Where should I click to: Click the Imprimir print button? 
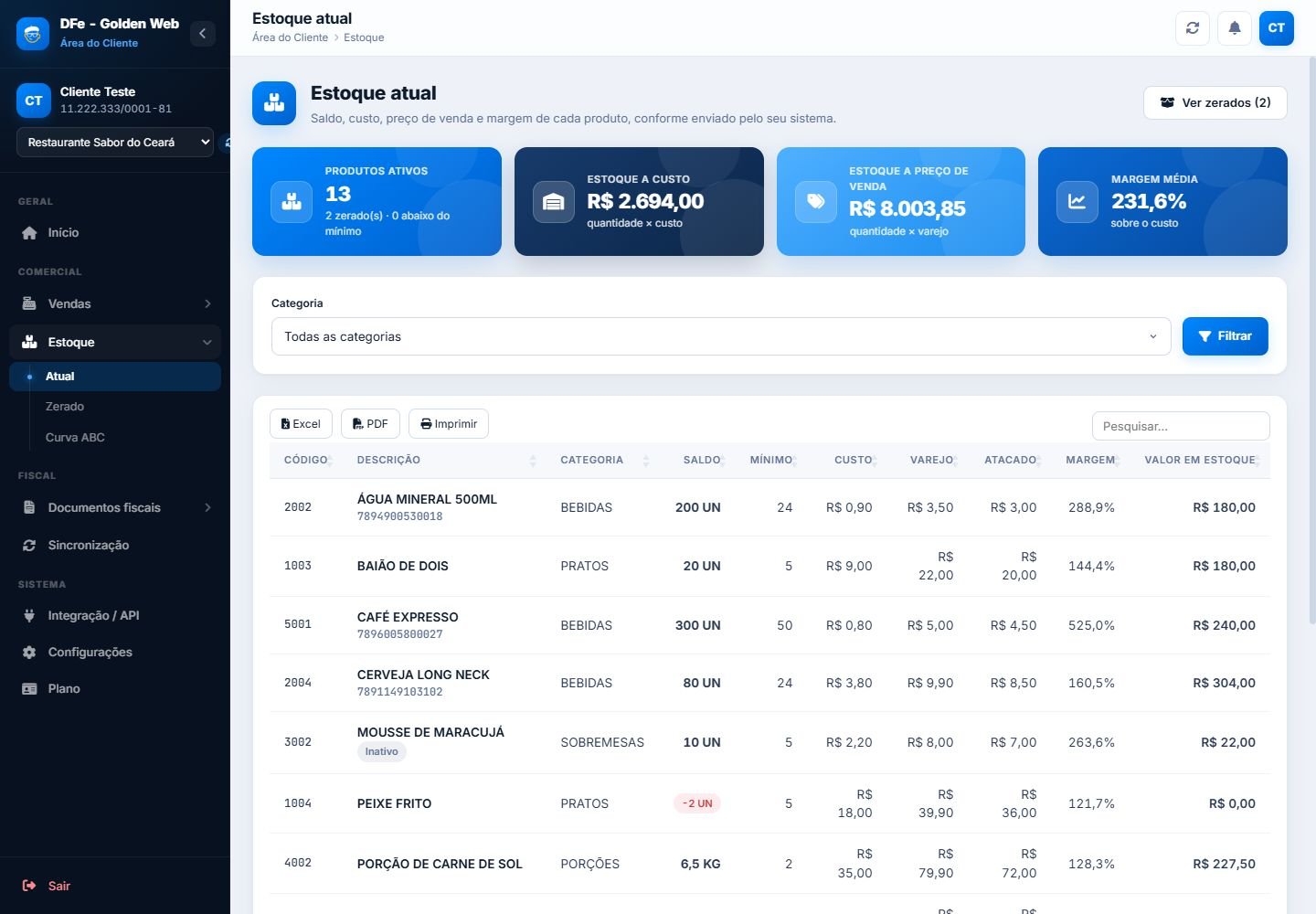(x=449, y=424)
